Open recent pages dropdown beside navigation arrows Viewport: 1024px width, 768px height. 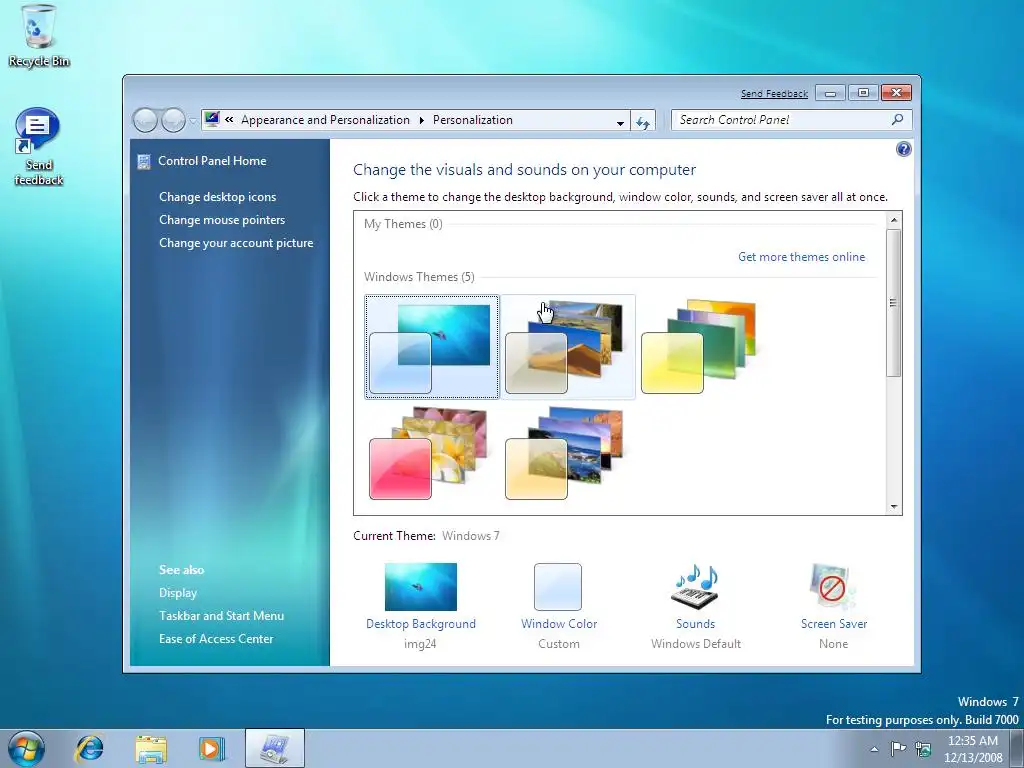coord(193,121)
